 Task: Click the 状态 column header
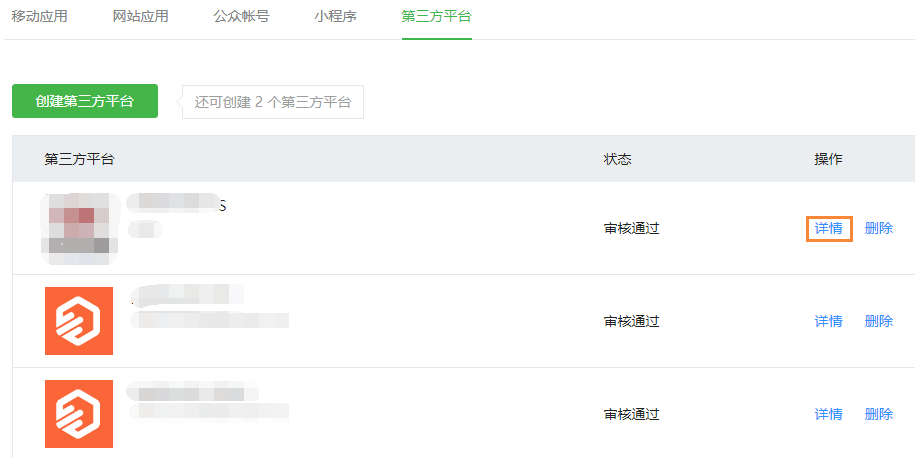click(618, 159)
